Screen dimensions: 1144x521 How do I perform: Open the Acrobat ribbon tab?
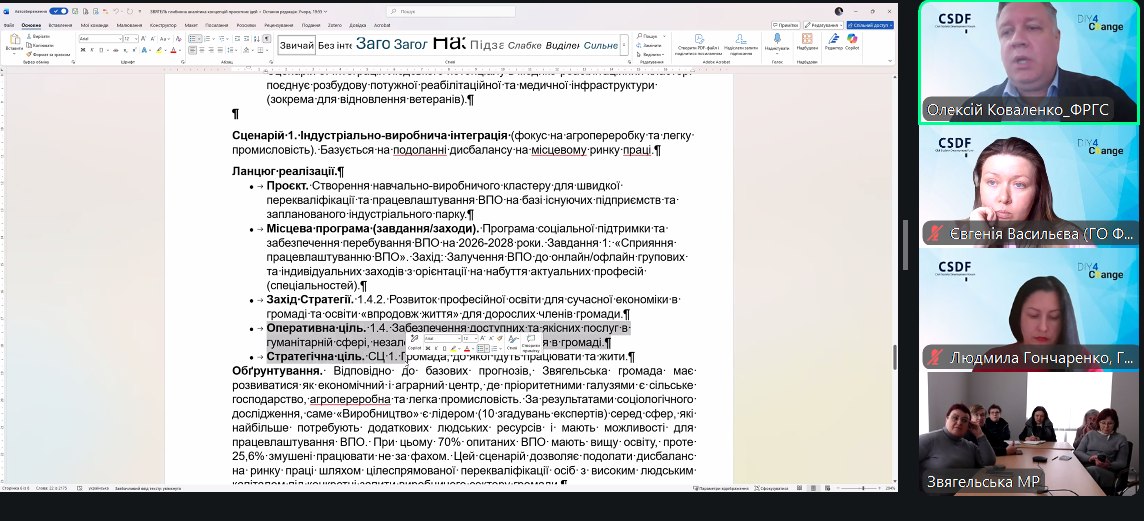click(x=382, y=25)
